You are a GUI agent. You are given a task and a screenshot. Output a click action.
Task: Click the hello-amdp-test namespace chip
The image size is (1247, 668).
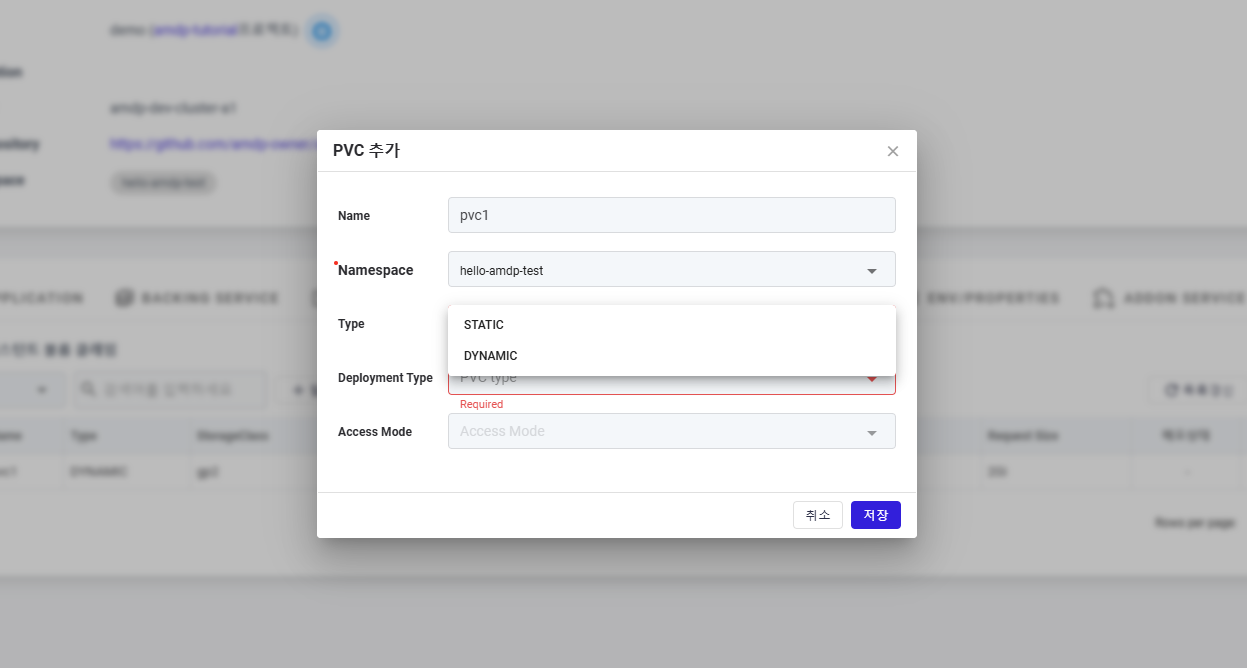click(163, 183)
